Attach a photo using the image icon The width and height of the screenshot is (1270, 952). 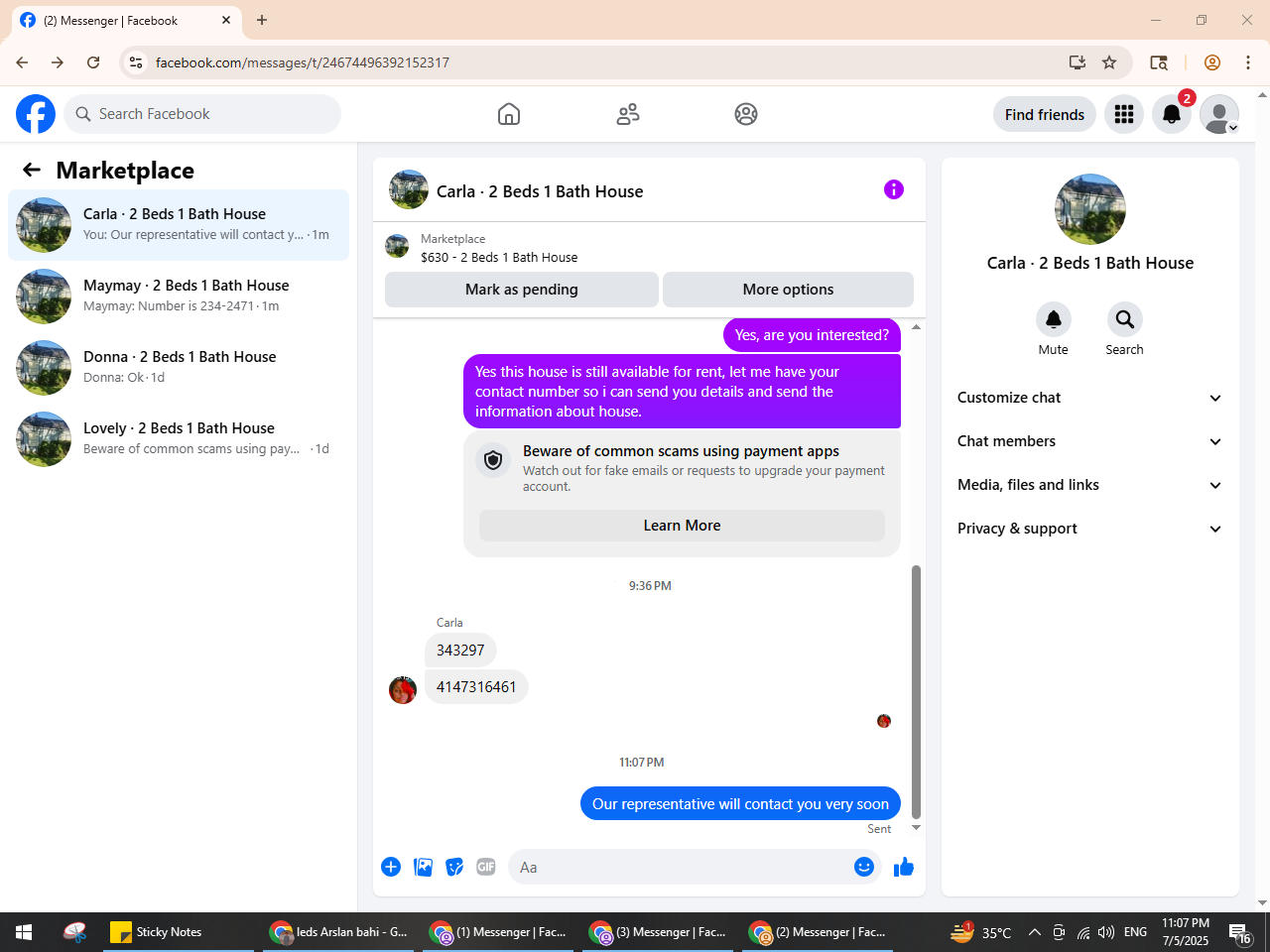pos(423,867)
